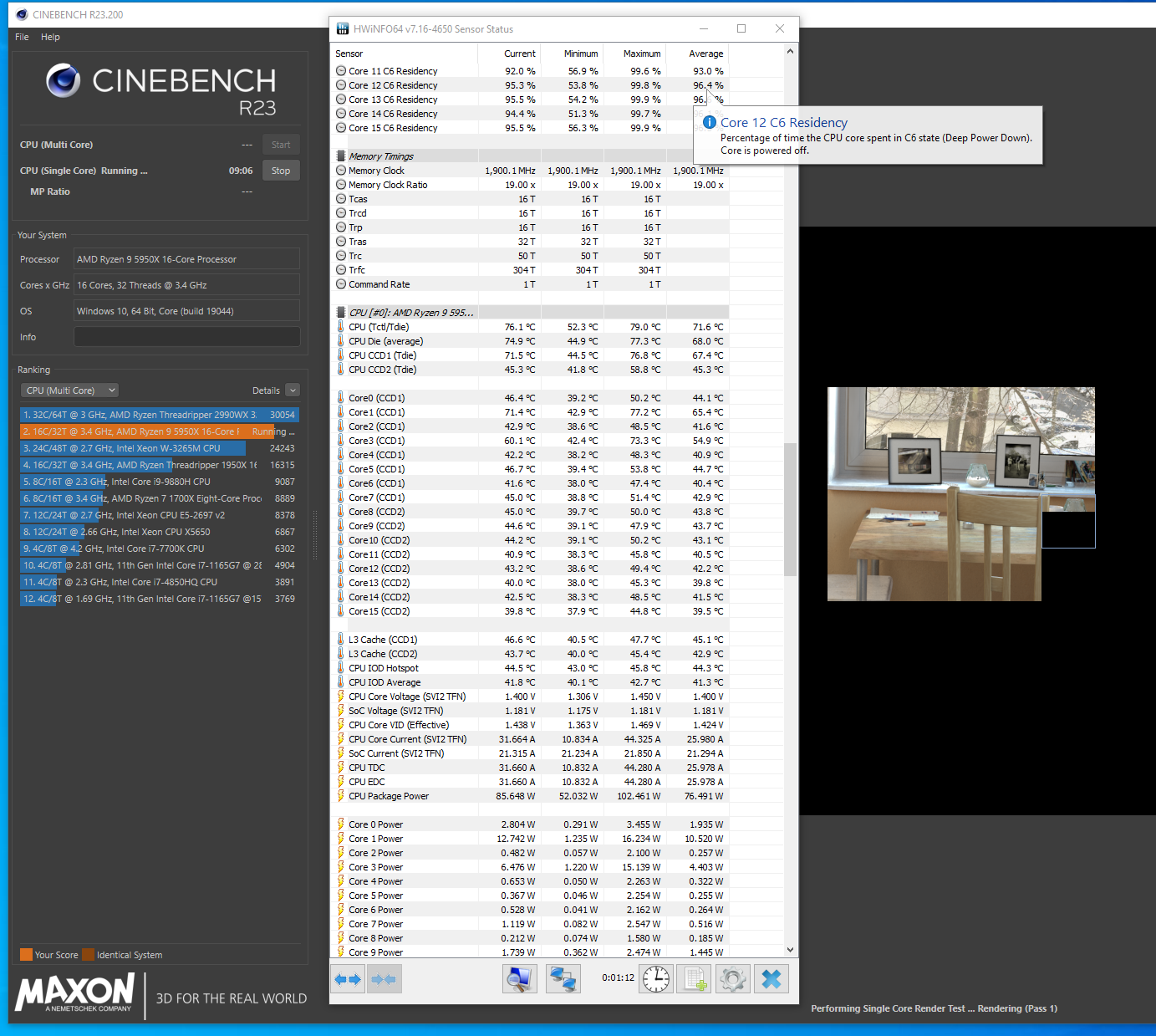Click the expand columns arrows button in HWiNFO
Viewport: 1156px width, 1036px height.
pyautogui.click(x=347, y=978)
